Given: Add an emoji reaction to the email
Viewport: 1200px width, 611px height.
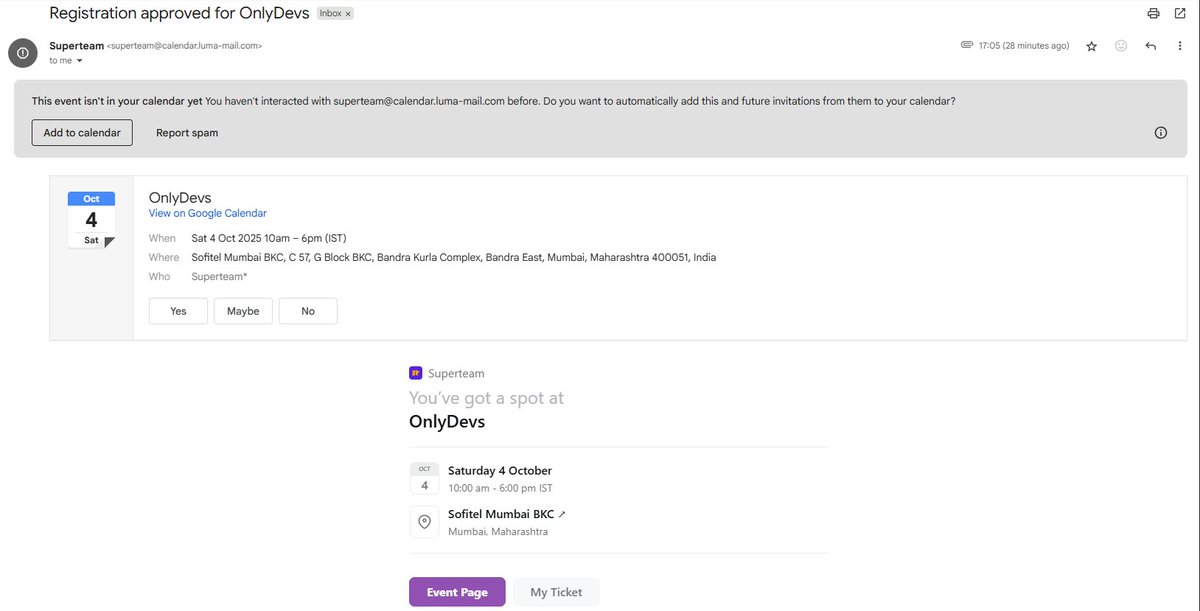Looking at the screenshot, I should pyautogui.click(x=1121, y=46).
